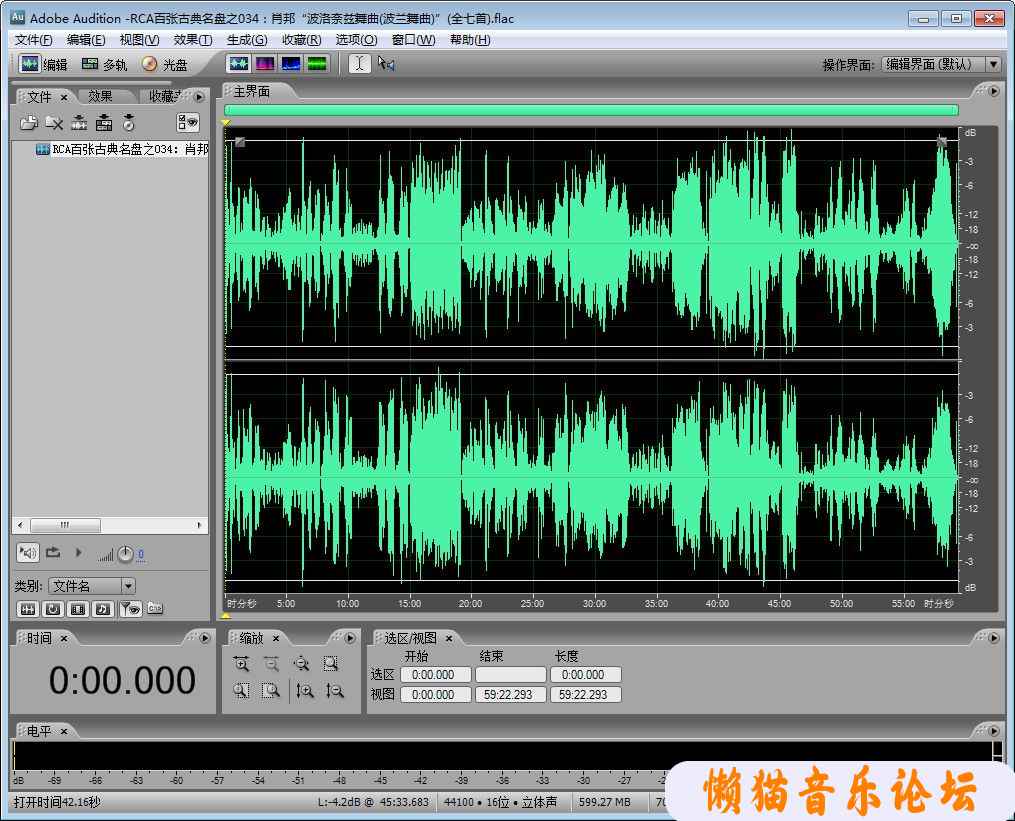
Task: Toggle show loop files filter button
Action: [x=53, y=609]
